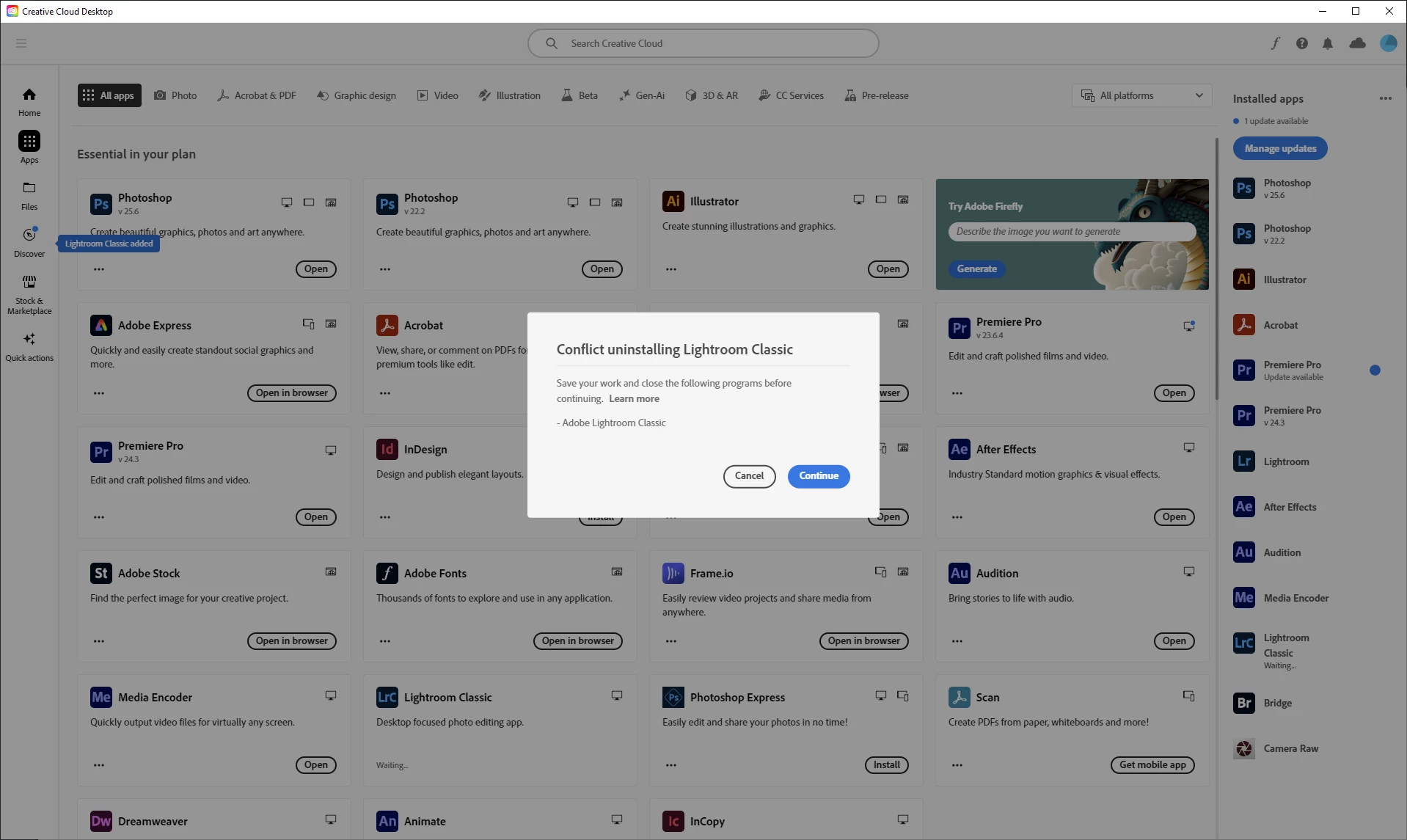Check cloud sync status icon
The width and height of the screenshot is (1407, 840).
(x=1358, y=43)
